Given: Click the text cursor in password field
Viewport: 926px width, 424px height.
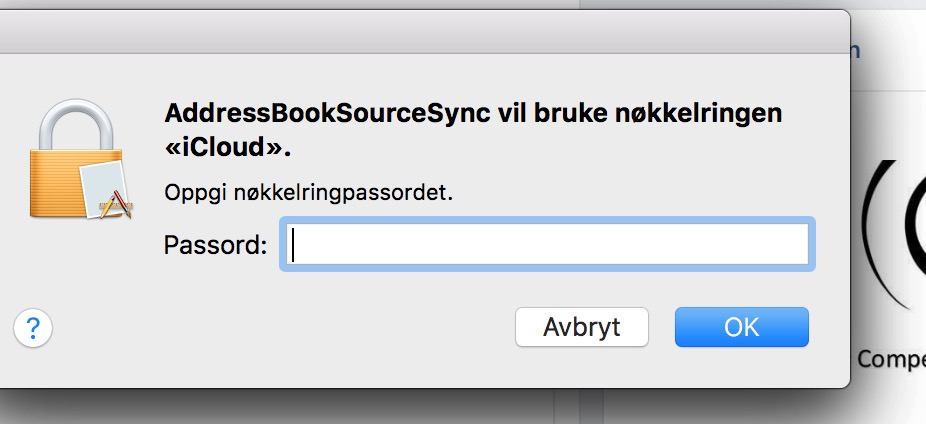Looking at the screenshot, I should pos(294,244).
